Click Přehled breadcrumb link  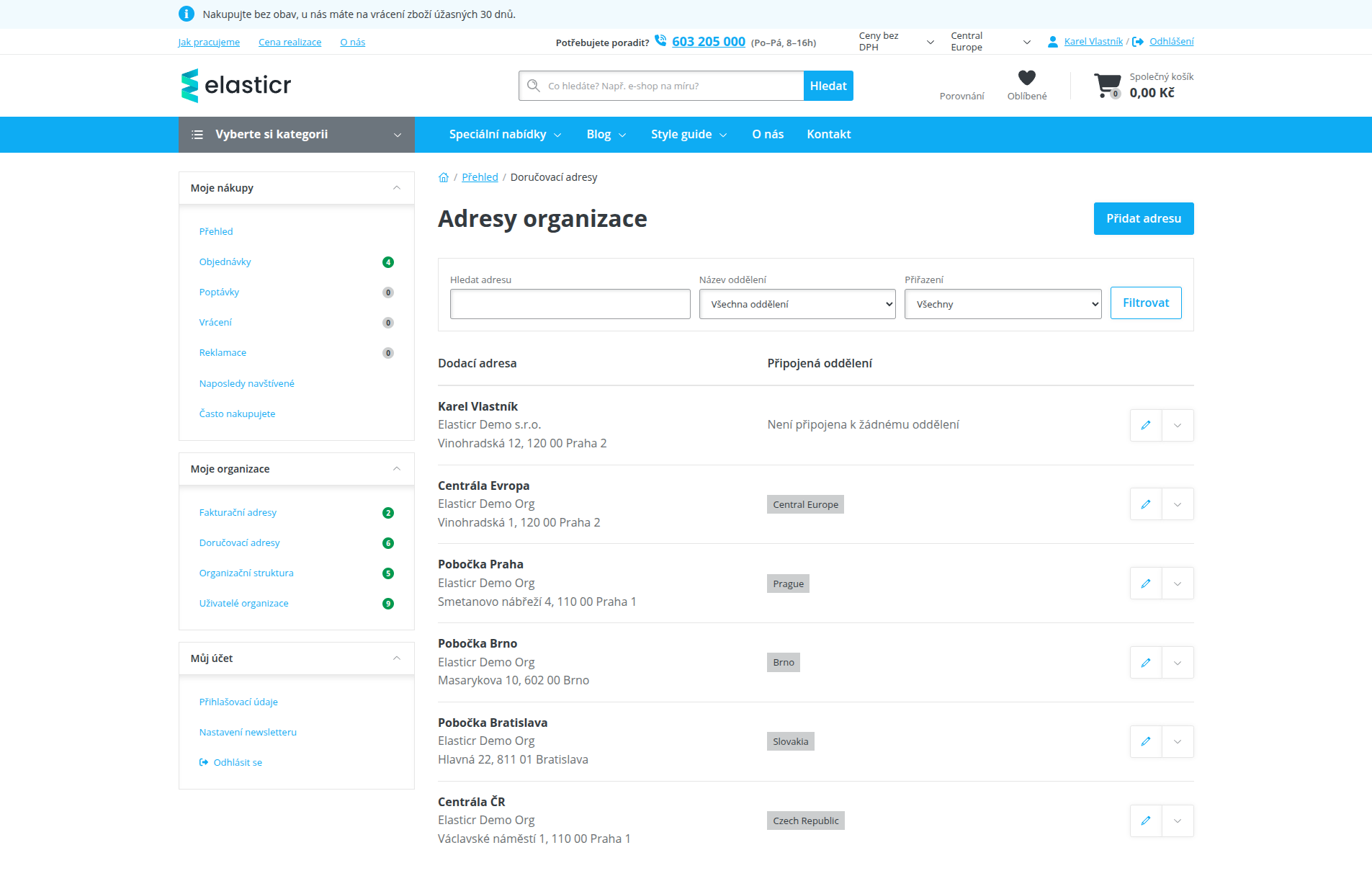(480, 177)
